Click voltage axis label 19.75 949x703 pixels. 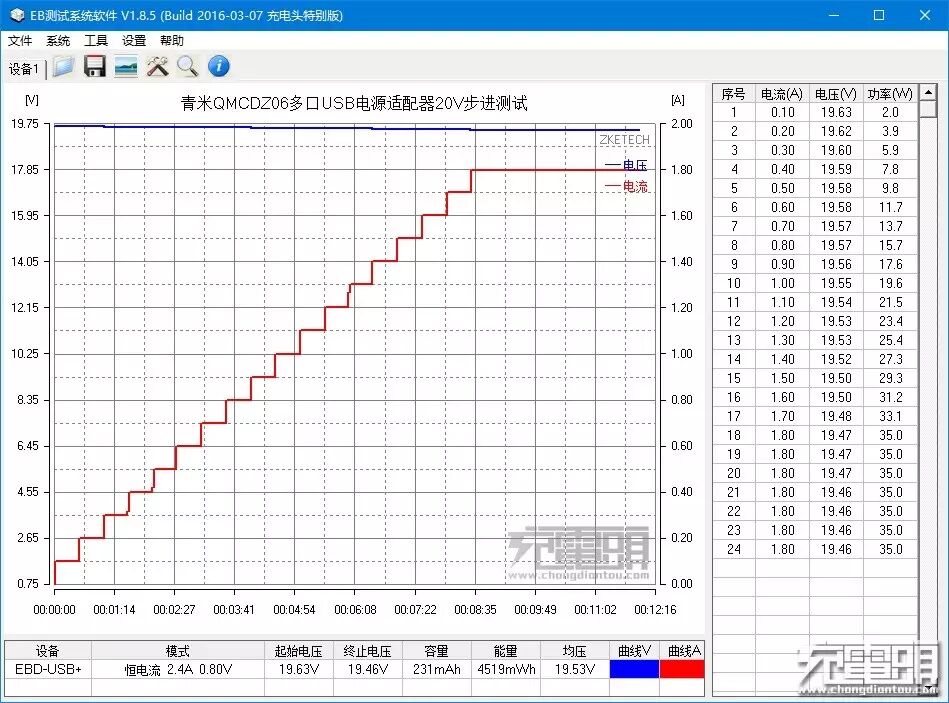coord(25,123)
